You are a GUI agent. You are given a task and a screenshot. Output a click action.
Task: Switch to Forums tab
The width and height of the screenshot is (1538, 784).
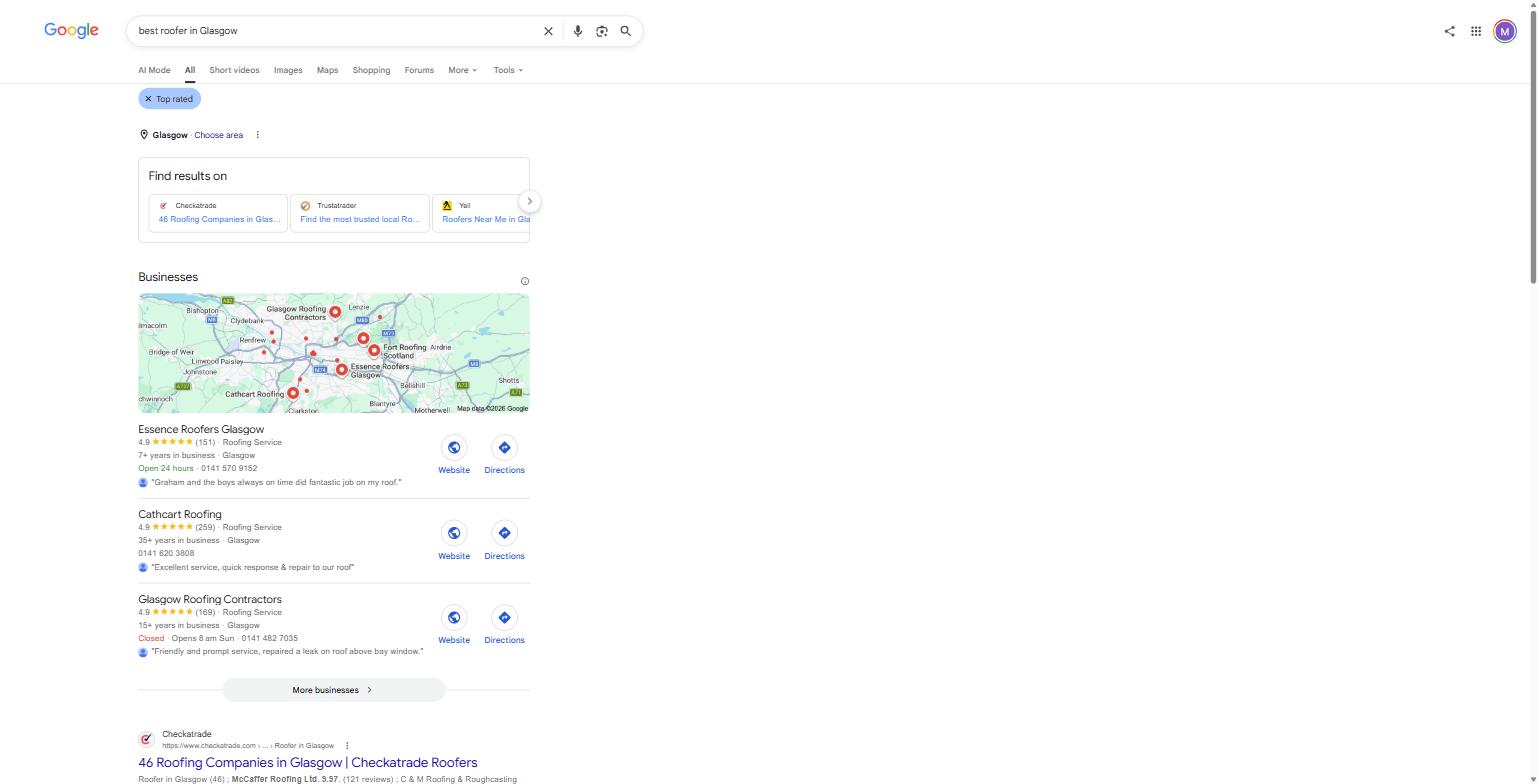pyautogui.click(x=419, y=70)
